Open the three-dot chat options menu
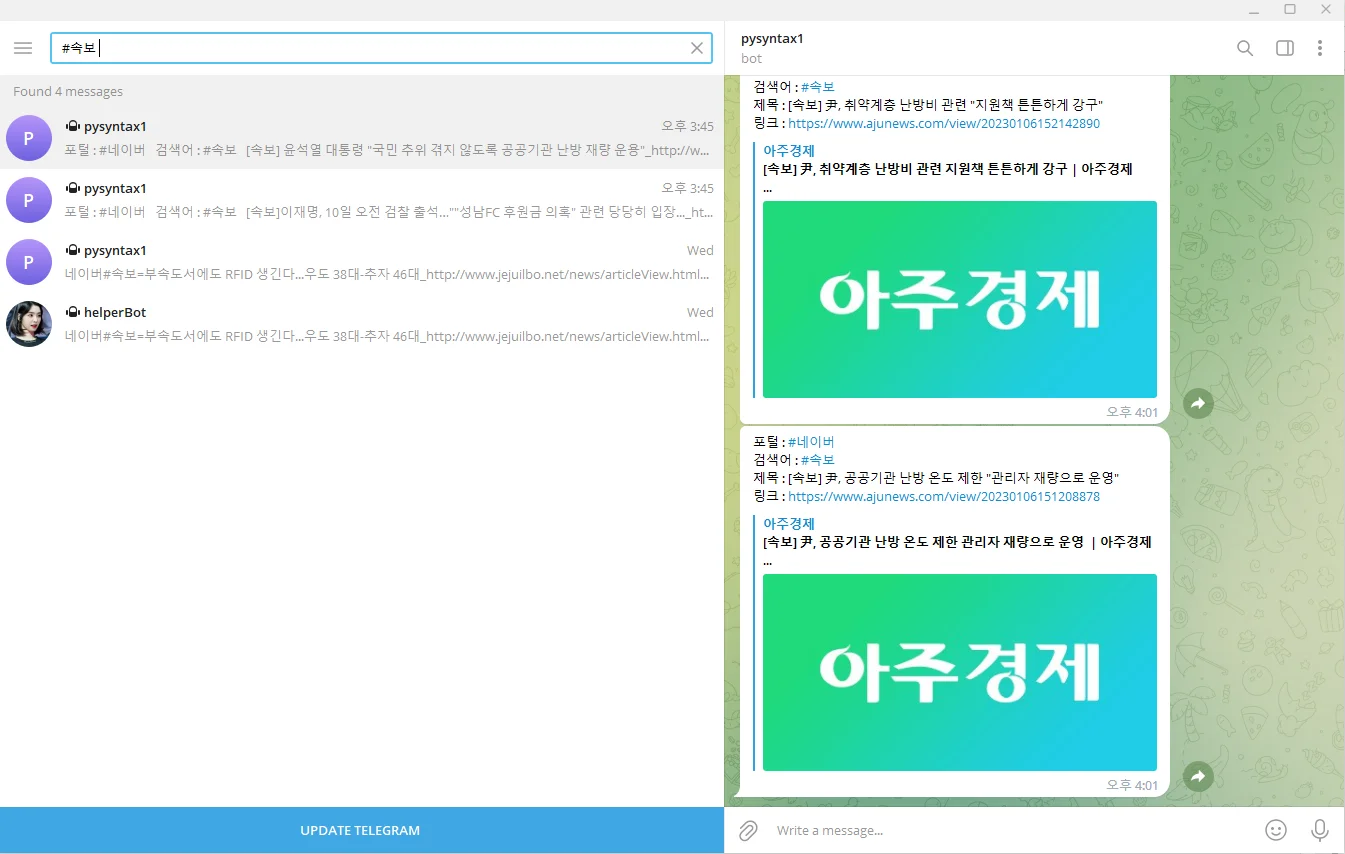 point(1320,48)
